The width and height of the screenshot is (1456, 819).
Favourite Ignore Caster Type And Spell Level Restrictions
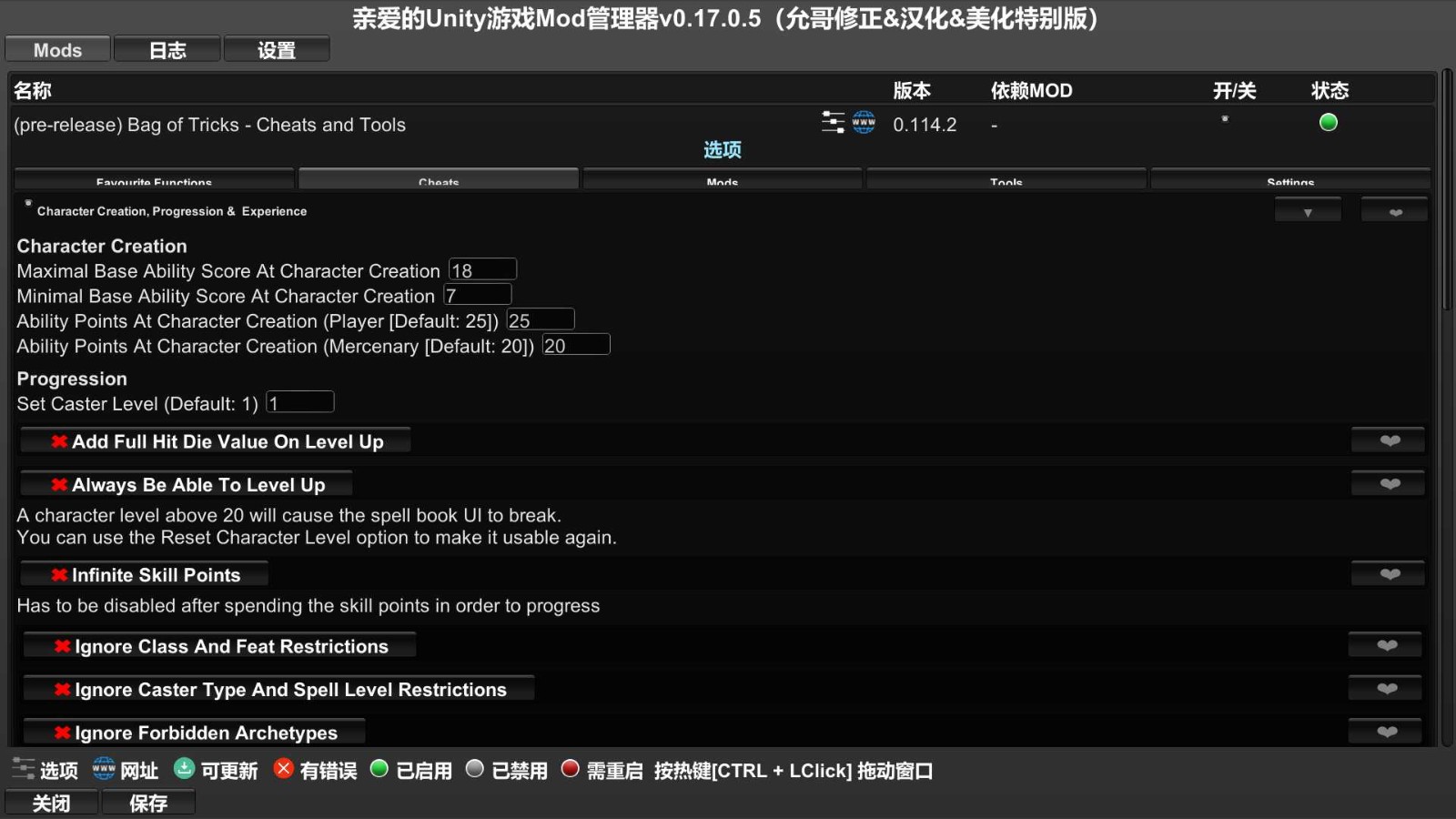(1386, 689)
